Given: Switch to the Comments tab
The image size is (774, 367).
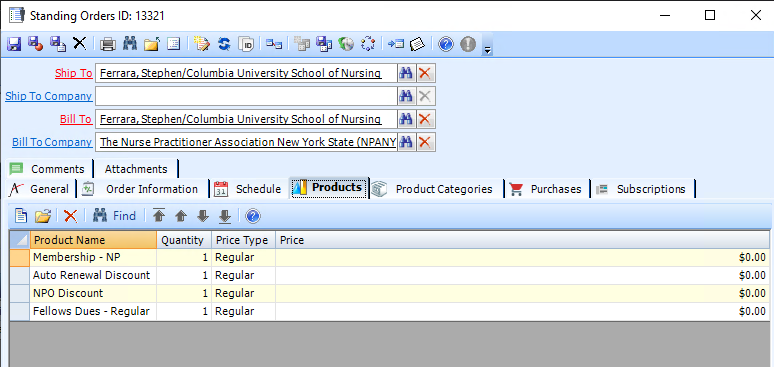Looking at the screenshot, I should pos(48,169).
